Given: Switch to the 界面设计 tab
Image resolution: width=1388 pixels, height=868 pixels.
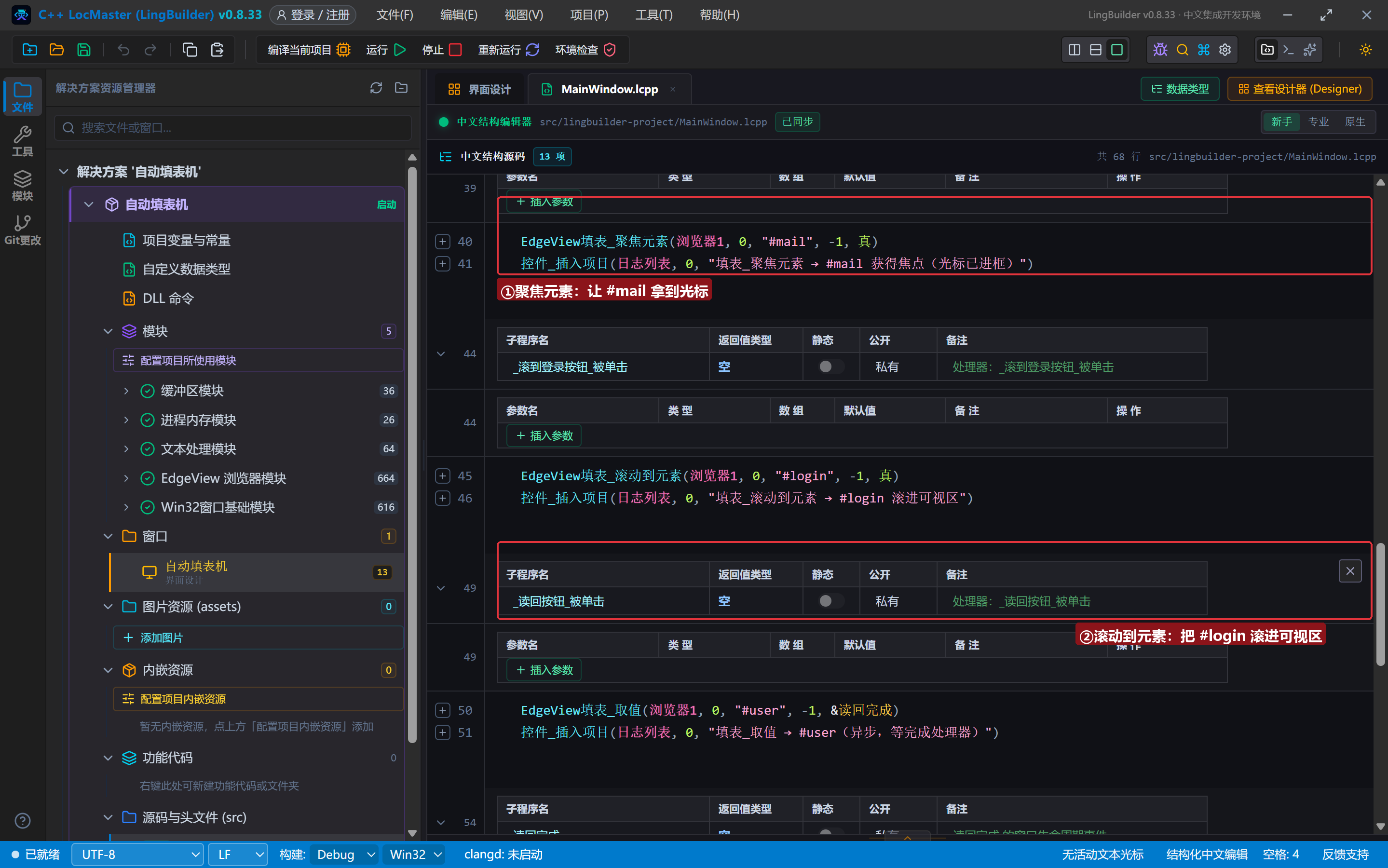Looking at the screenshot, I should 479,89.
